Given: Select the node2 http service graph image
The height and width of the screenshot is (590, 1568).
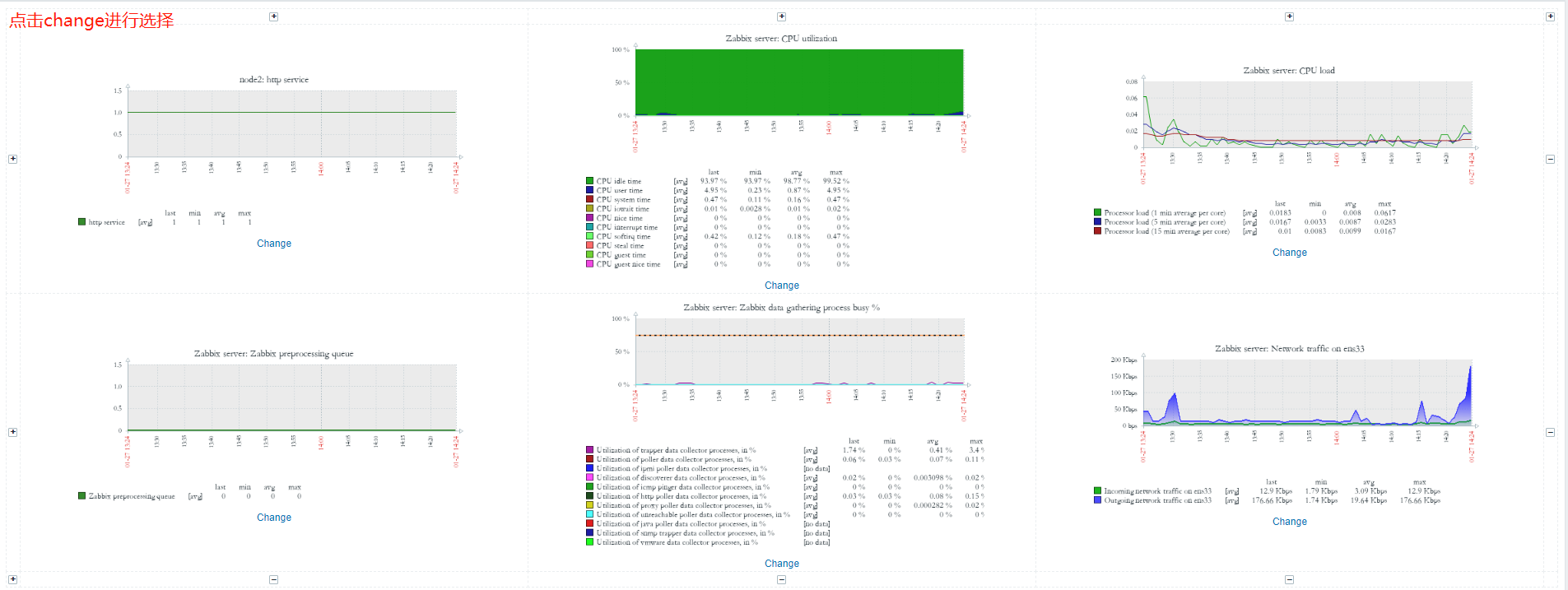Looking at the screenshot, I should (x=274, y=151).
